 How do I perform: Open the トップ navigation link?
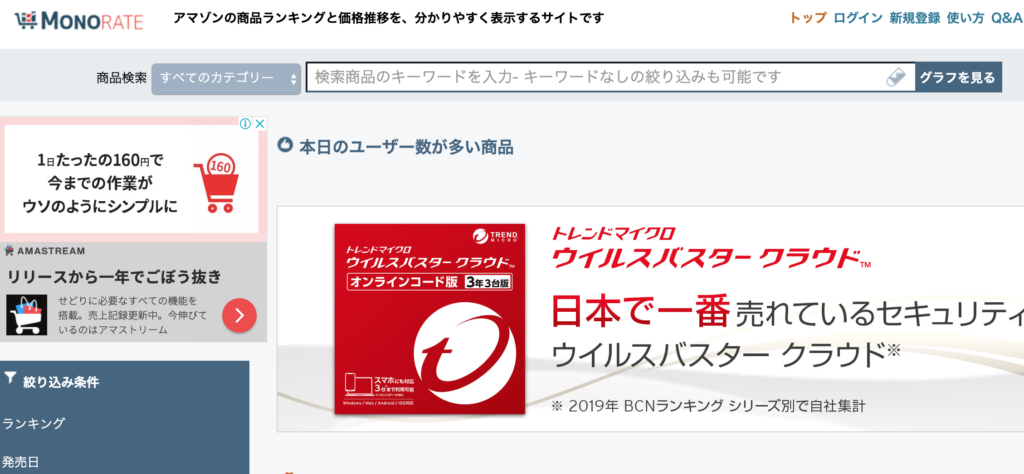pos(807,18)
